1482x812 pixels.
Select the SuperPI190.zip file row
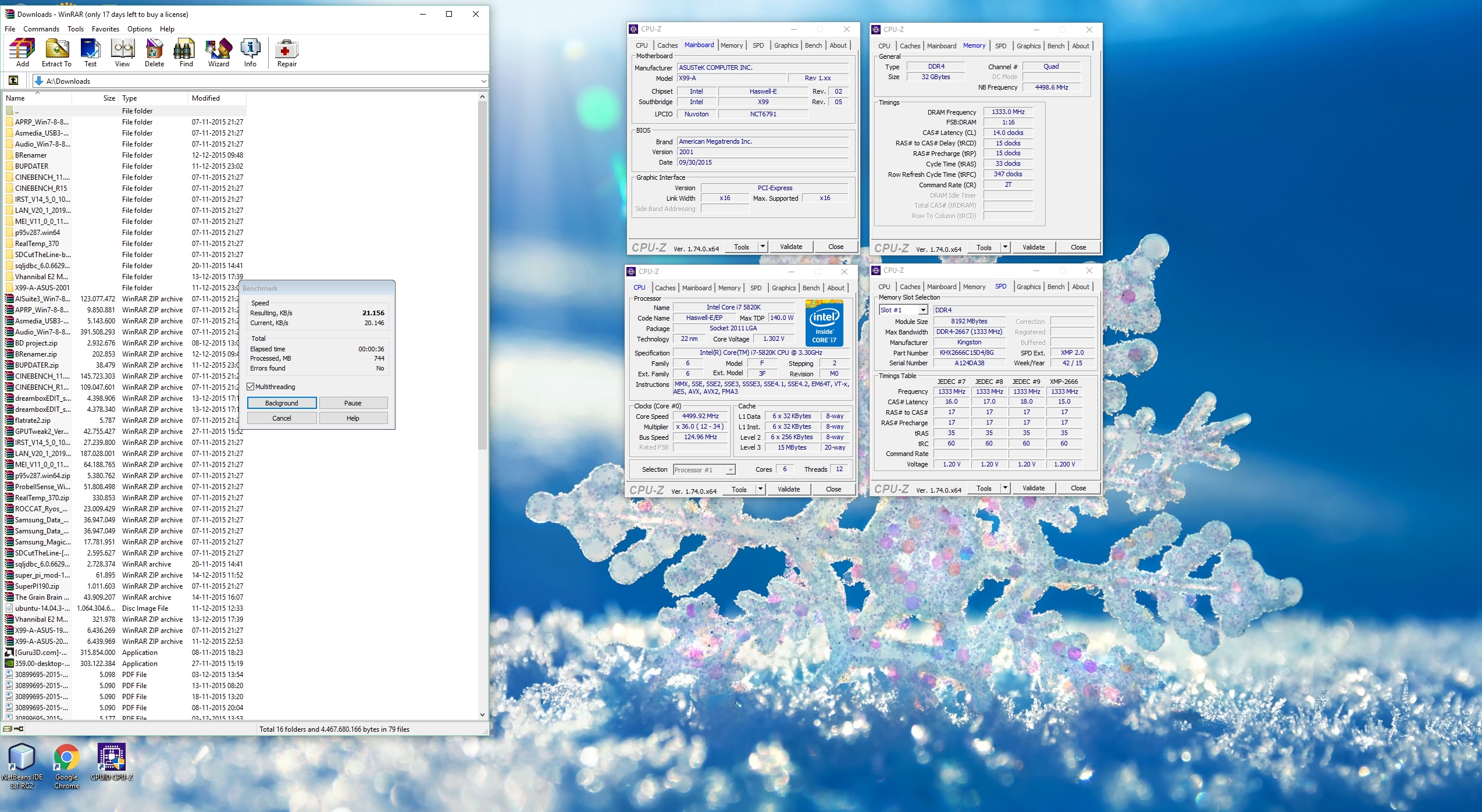125,586
